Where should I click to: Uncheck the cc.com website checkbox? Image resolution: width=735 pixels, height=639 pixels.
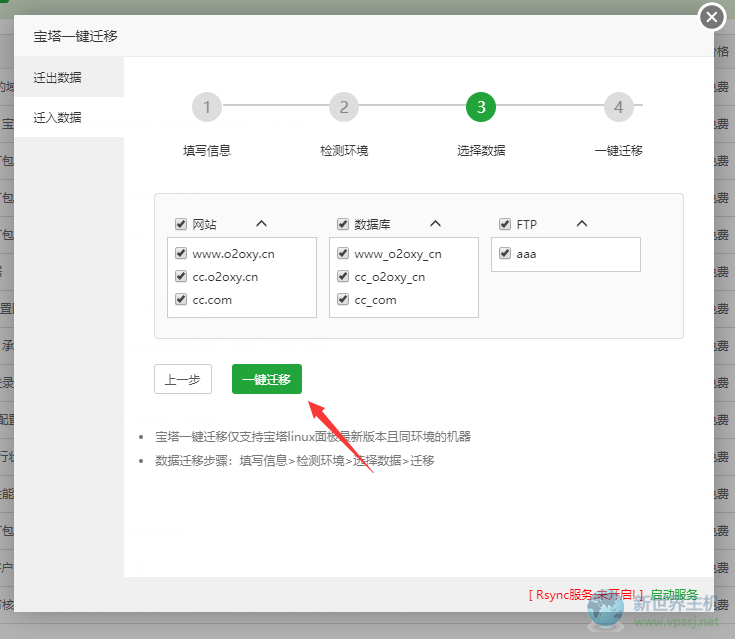tap(181, 299)
